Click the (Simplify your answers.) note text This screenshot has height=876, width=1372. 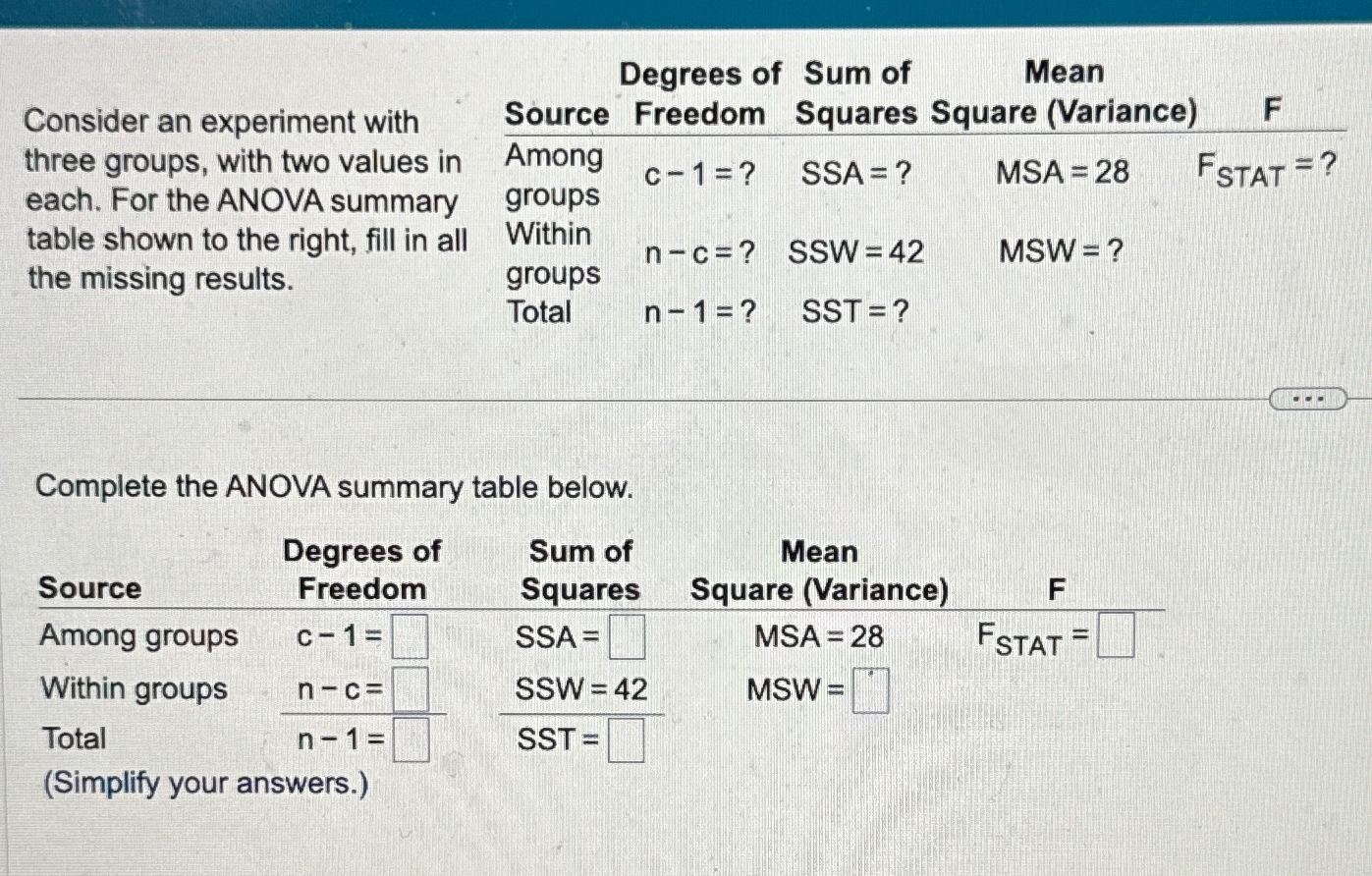pos(203,784)
